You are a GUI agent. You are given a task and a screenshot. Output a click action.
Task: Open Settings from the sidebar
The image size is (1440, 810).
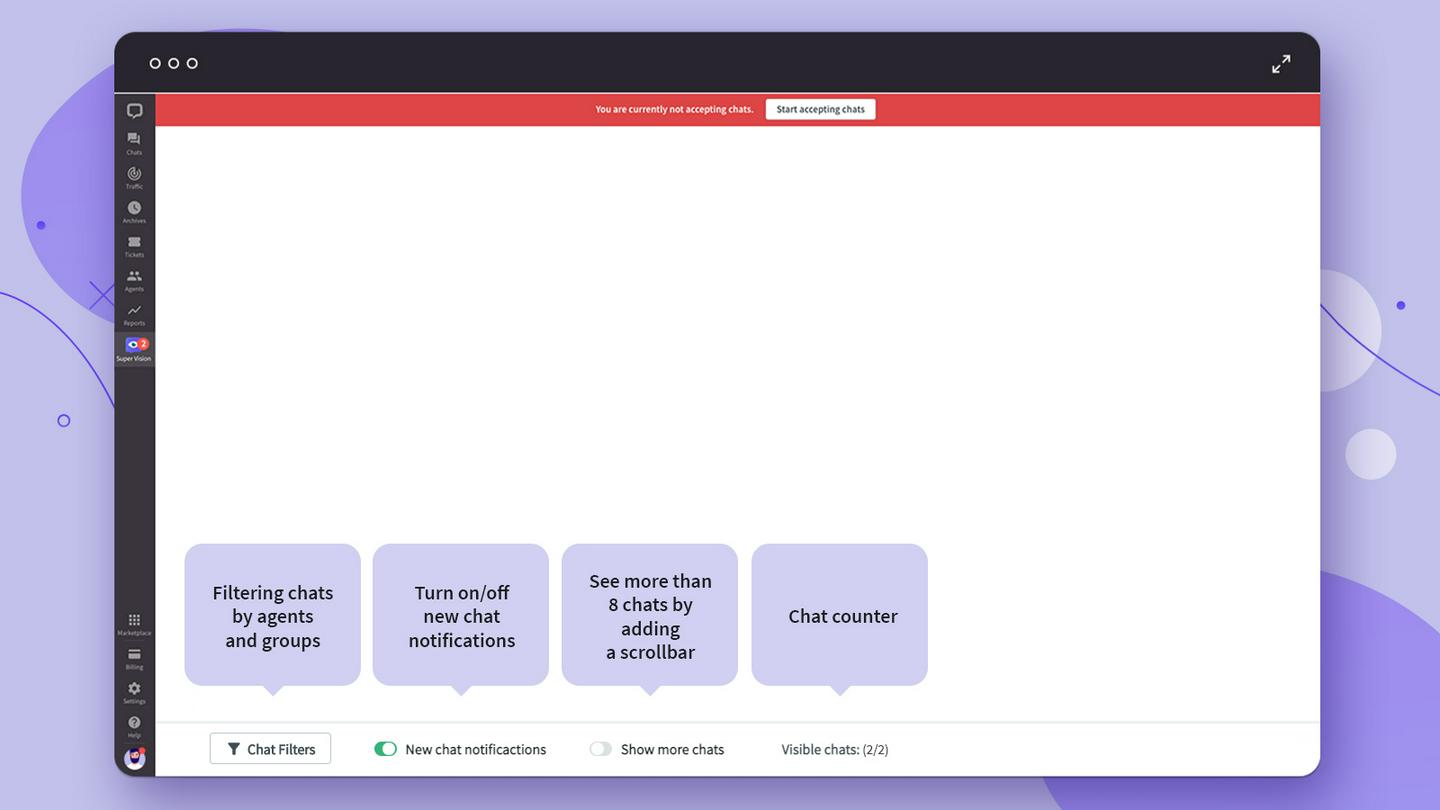134,692
